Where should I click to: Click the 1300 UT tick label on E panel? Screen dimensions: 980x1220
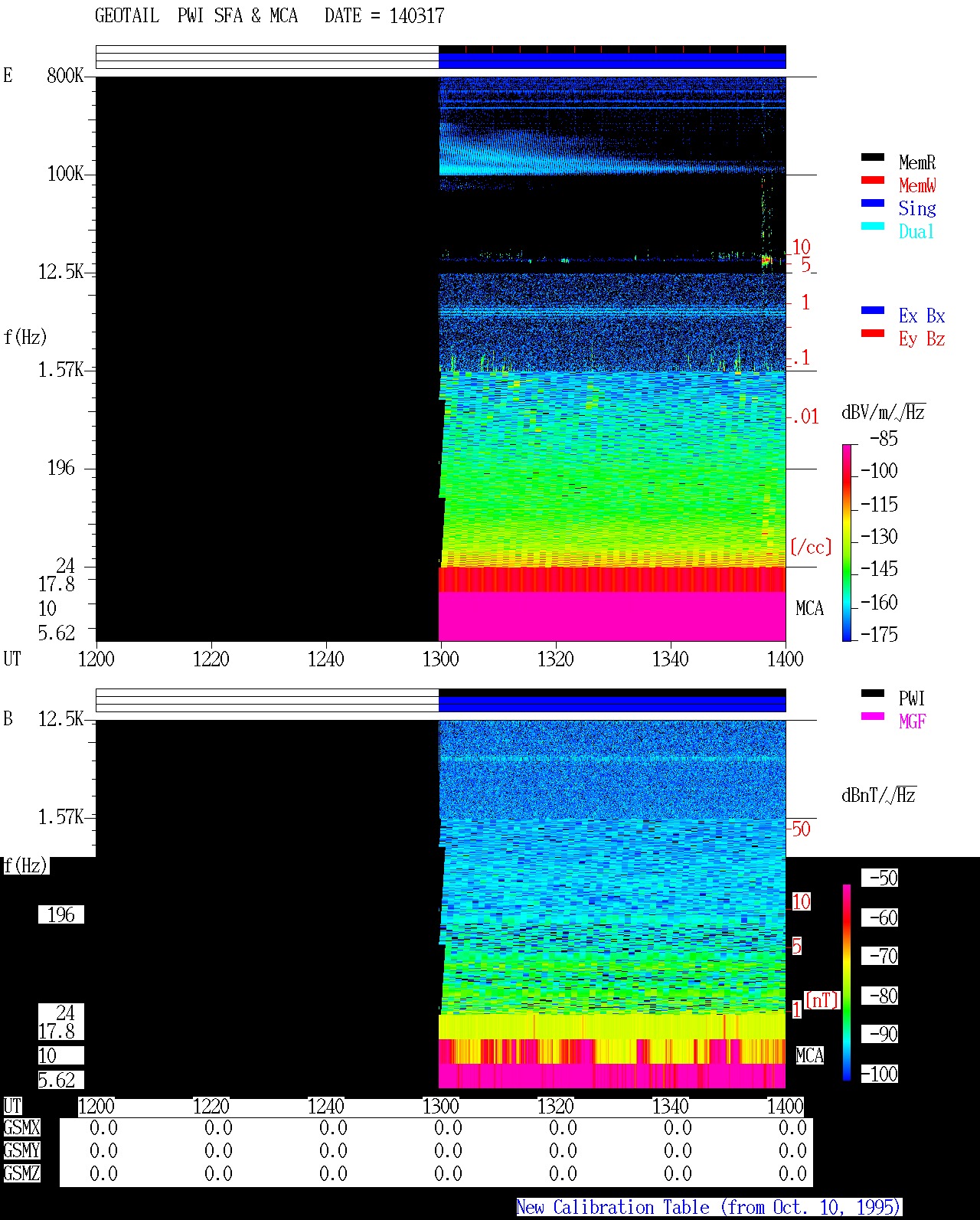coord(440,659)
